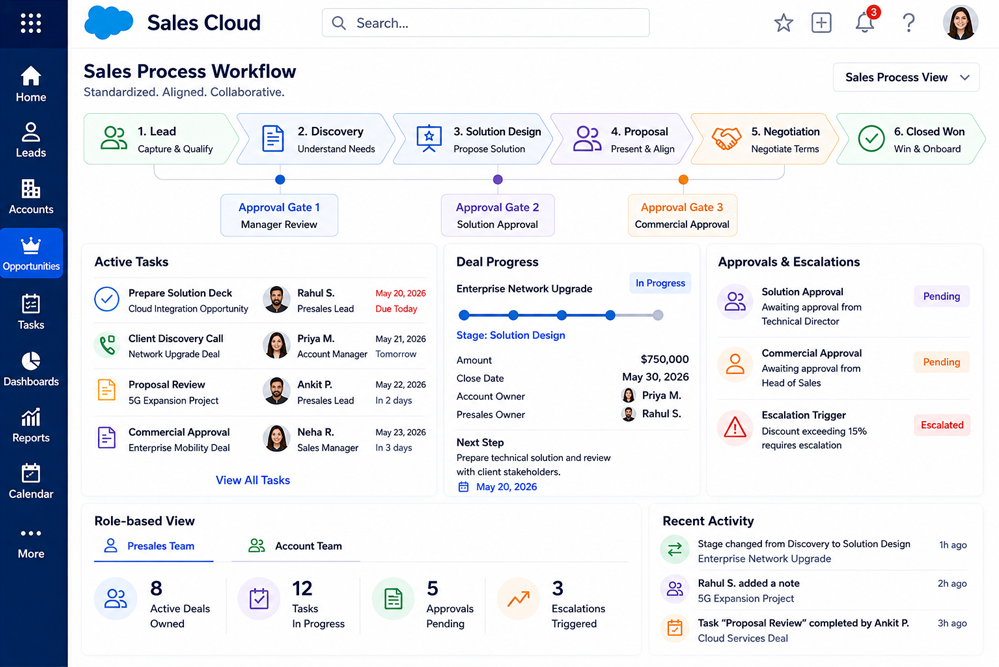Screen dimensions: 999x667
Task: Click the plus add-new icon in header
Action: [821, 23]
